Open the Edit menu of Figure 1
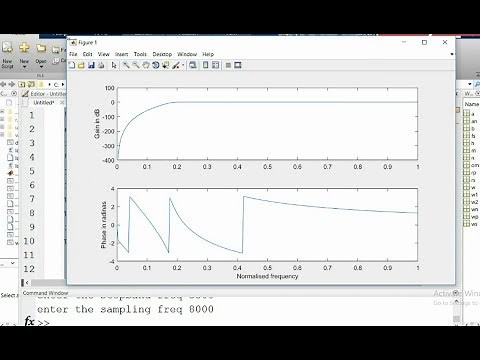The height and width of the screenshot is (360, 480). click(87, 54)
